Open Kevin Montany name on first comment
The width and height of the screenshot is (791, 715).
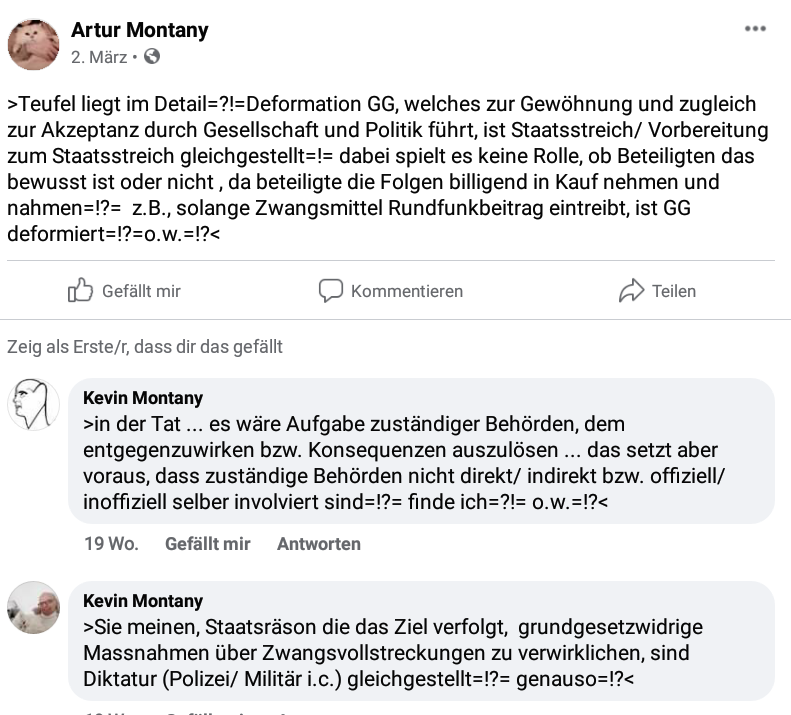pyautogui.click(x=143, y=398)
